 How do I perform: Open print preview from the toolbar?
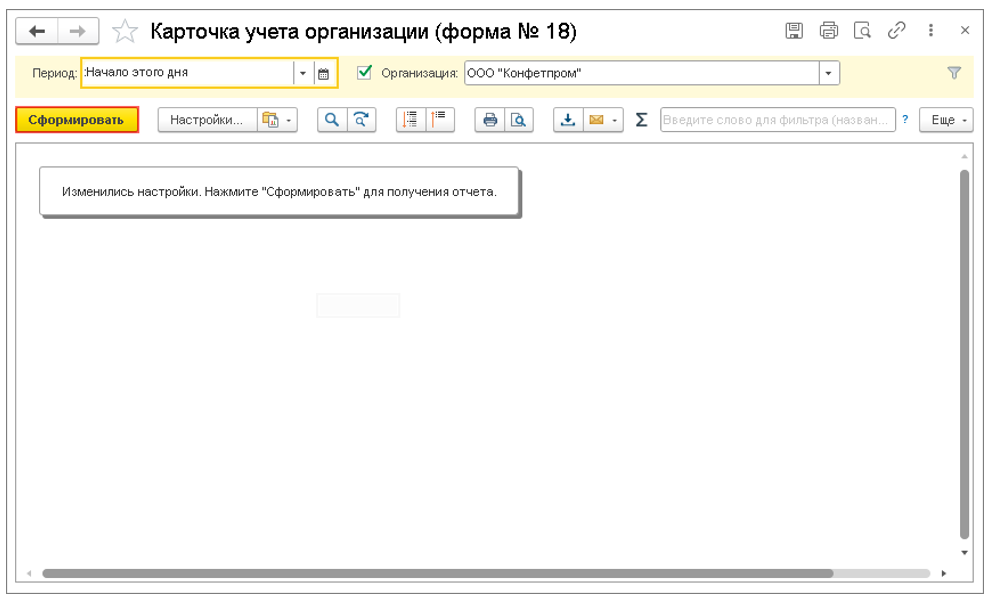tap(518, 120)
